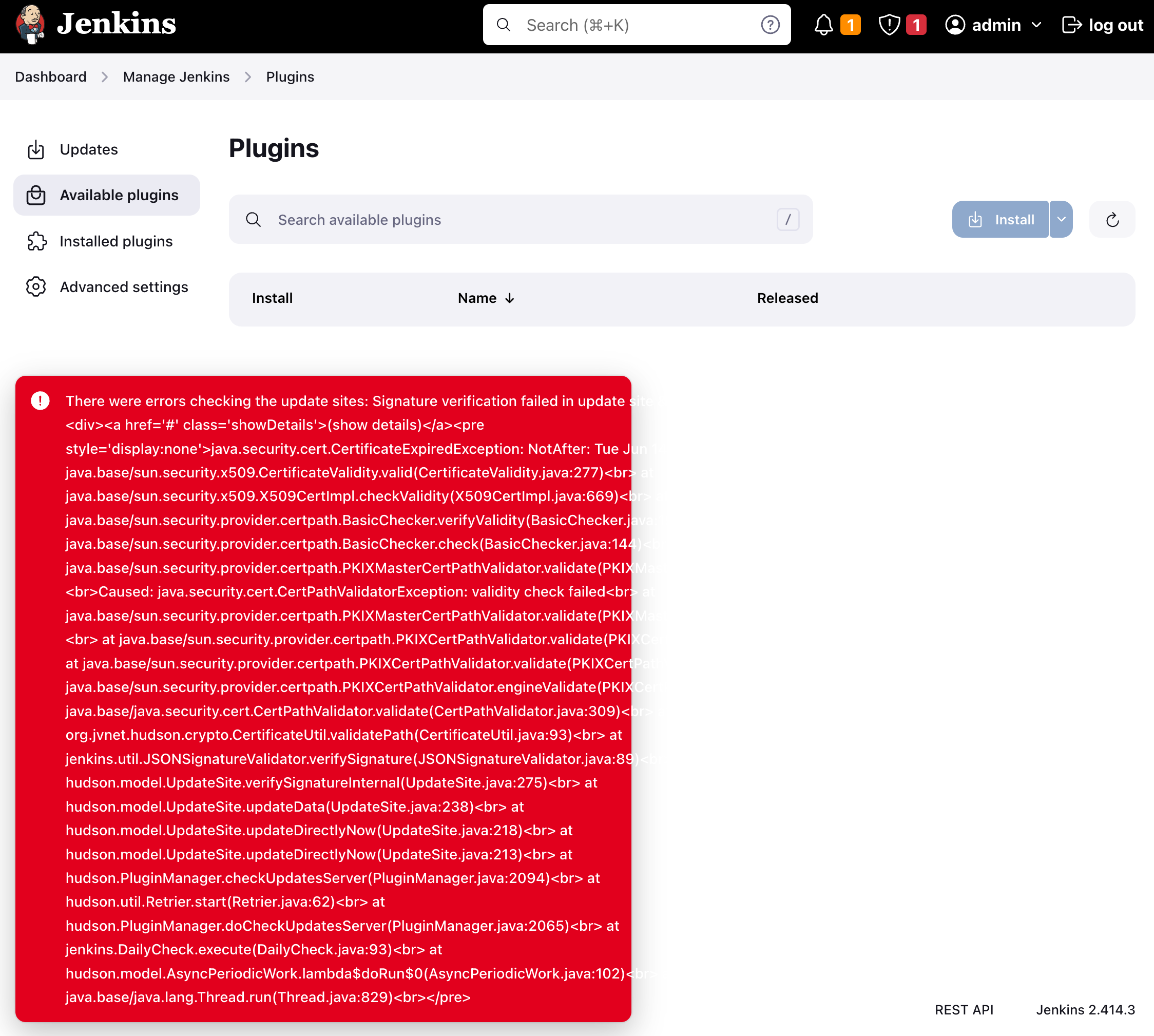The width and height of the screenshot is (1154, 1036).
Task: Focus the Search available plugins field
Action: 521,220
